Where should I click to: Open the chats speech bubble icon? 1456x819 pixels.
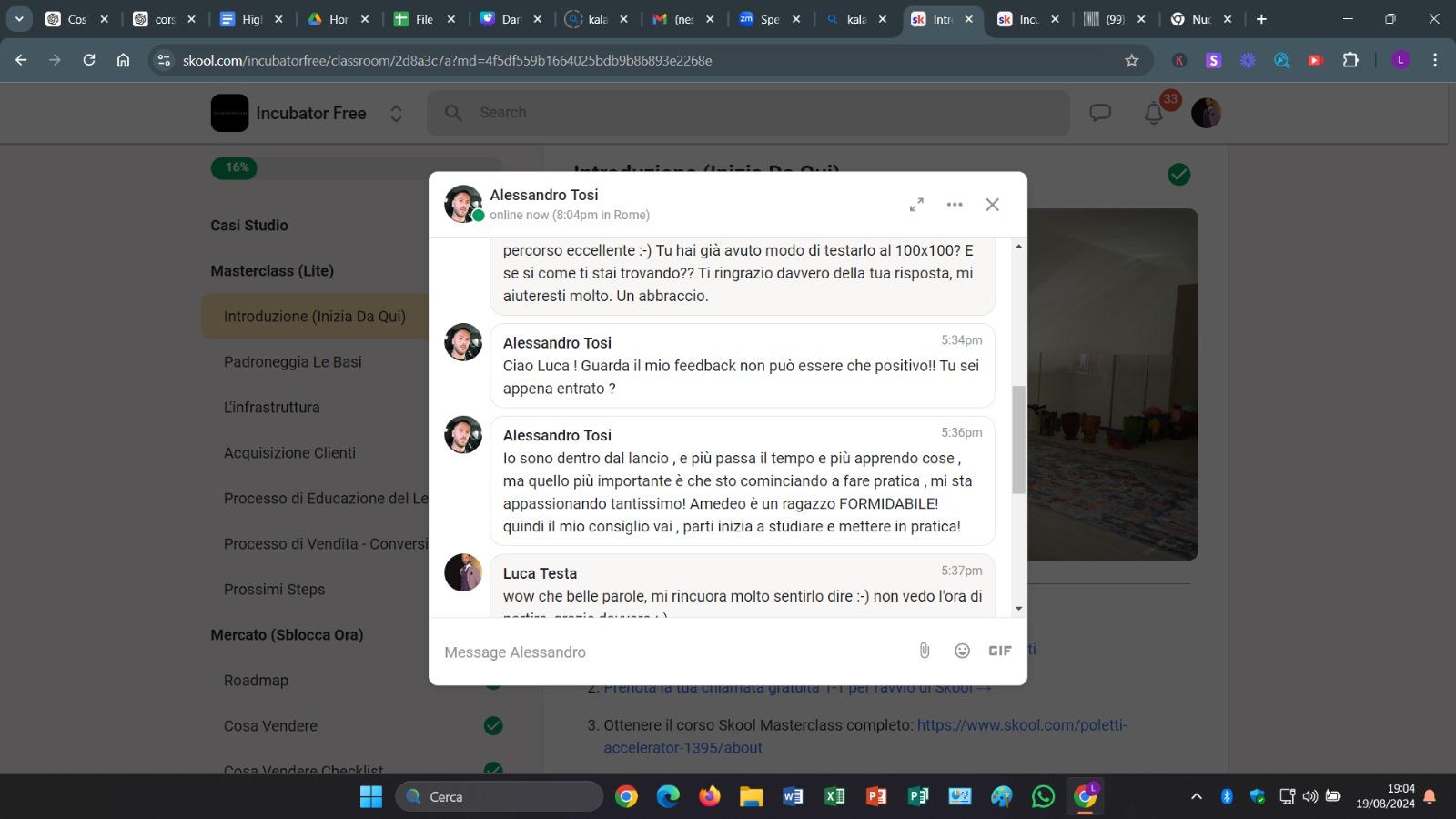(x=1101, y=113)
